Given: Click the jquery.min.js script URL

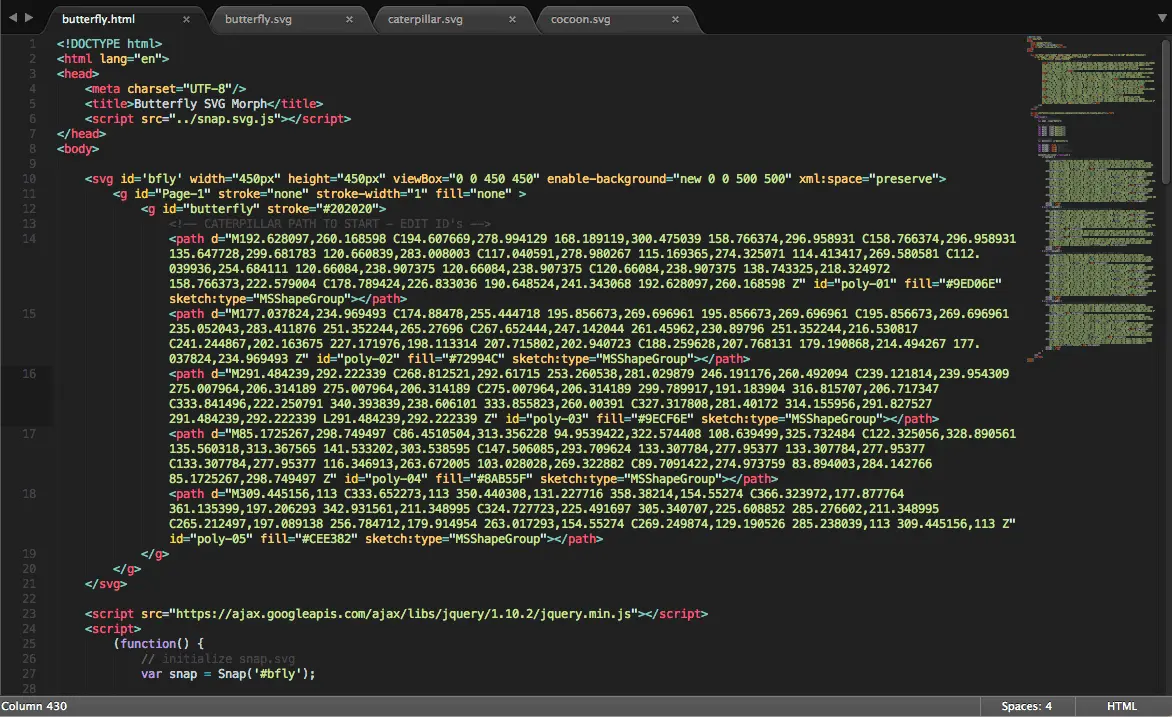Looking at the screenshot, I should (404, 614).
